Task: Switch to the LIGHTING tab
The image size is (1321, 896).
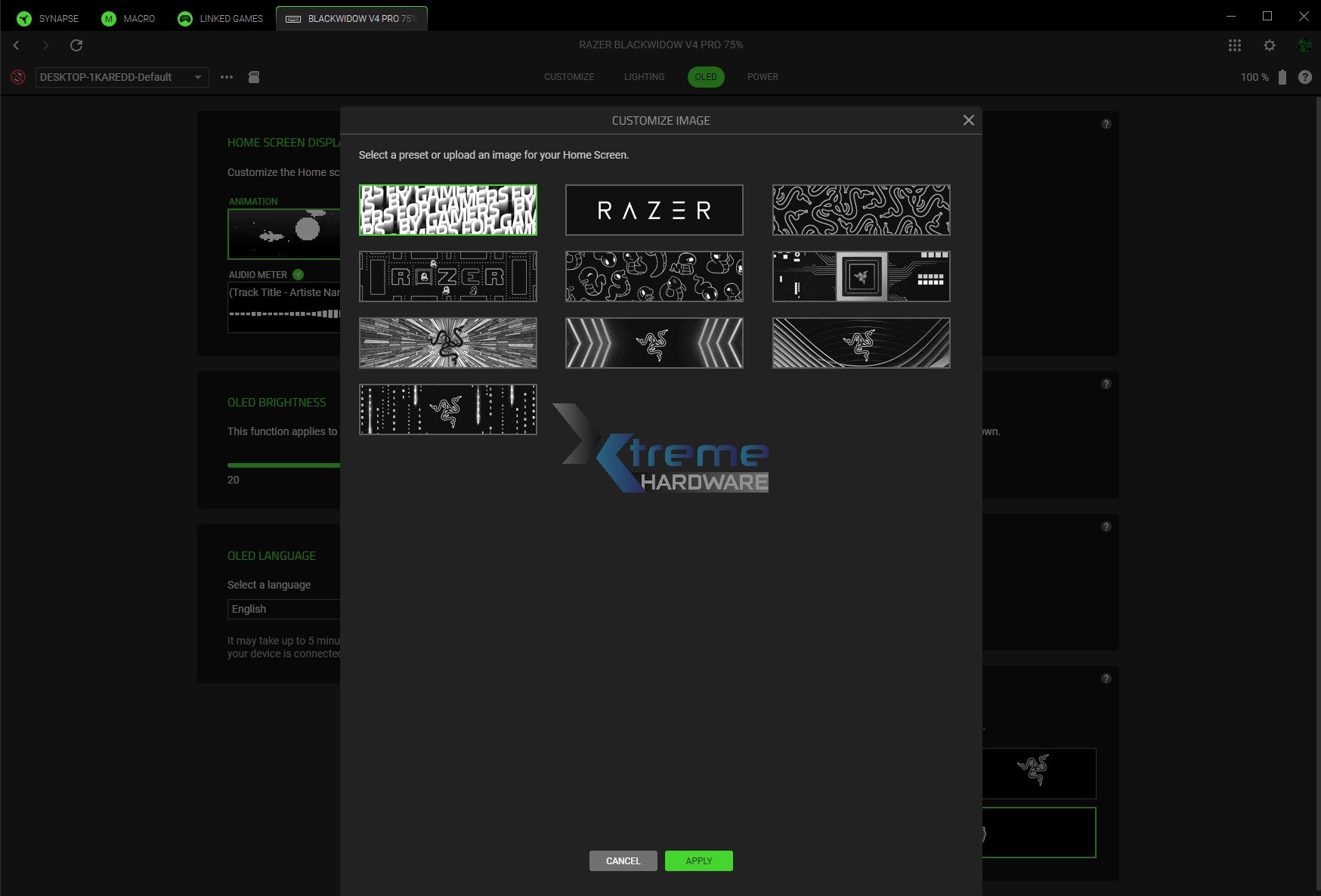Action: (644, 76)
